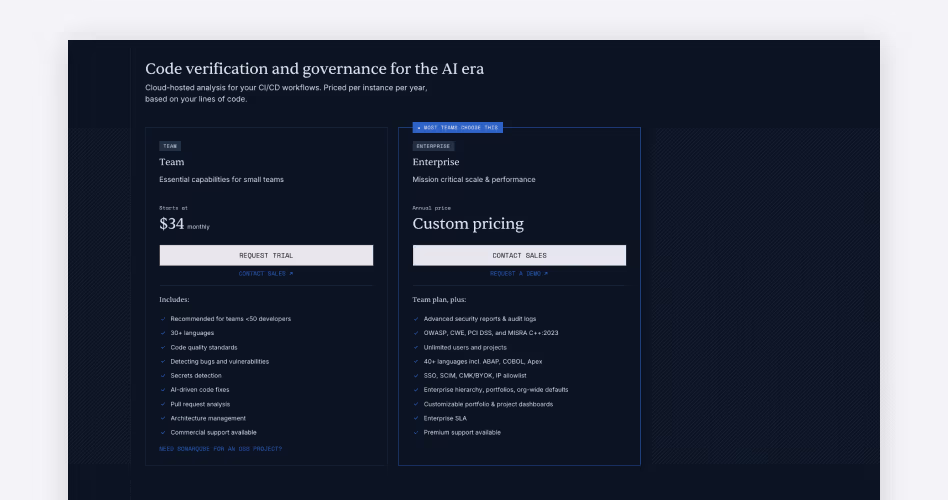This screenshot has height=500, width=948.
Task: Click the '30+ languages' feature item
Action: point(192,333)
